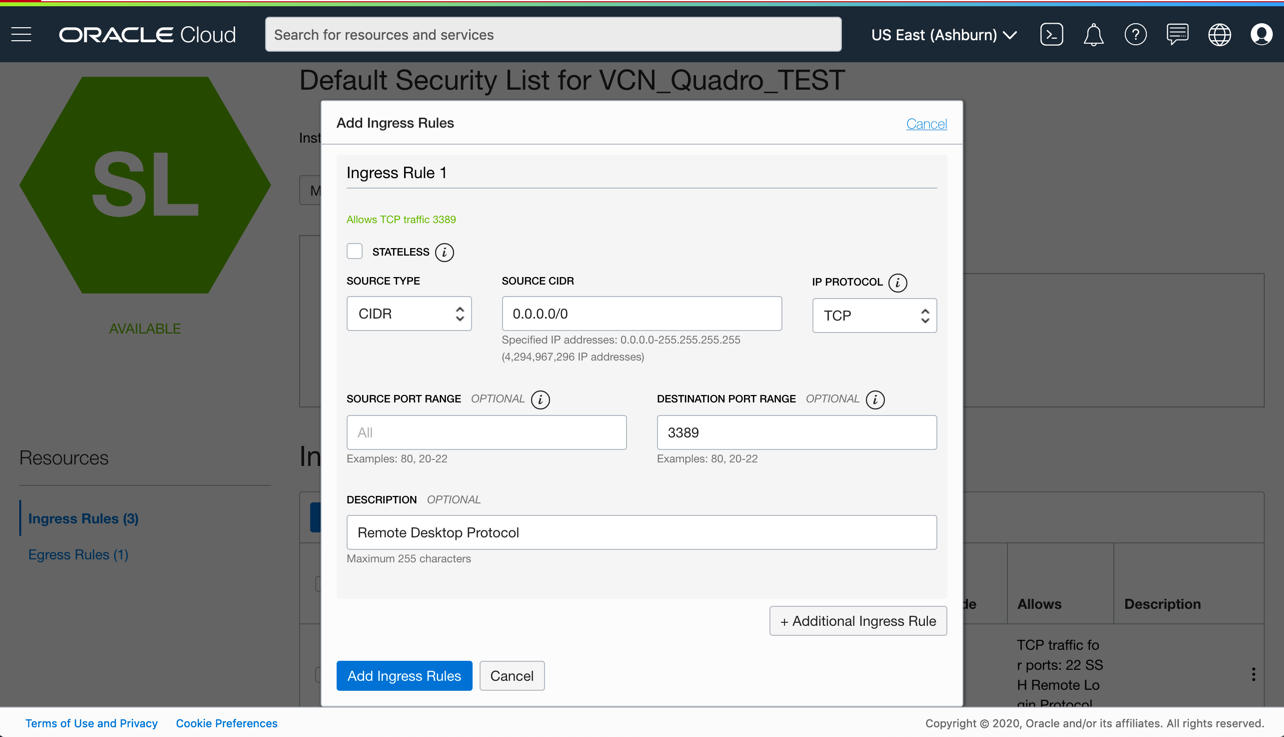Open the IP PROTOCOL dropdown showing TCP

click(874, 315)
